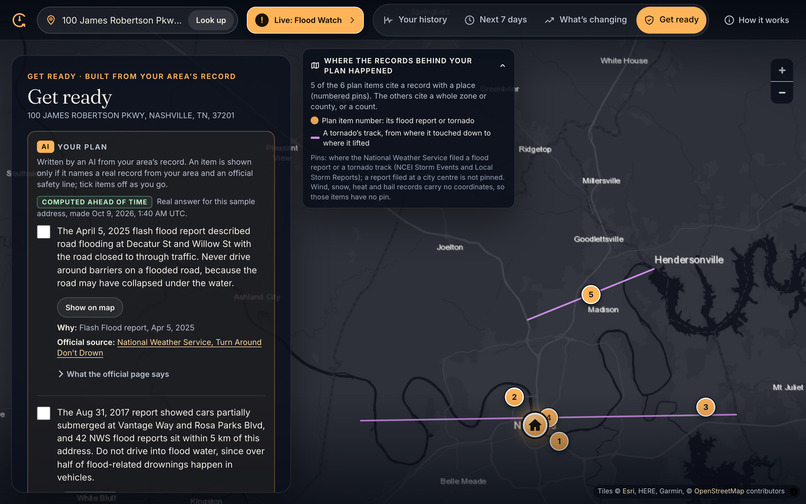The image size is (806, 504).
Task: Switch to the What's changing tab
Action: click(585, 20)
